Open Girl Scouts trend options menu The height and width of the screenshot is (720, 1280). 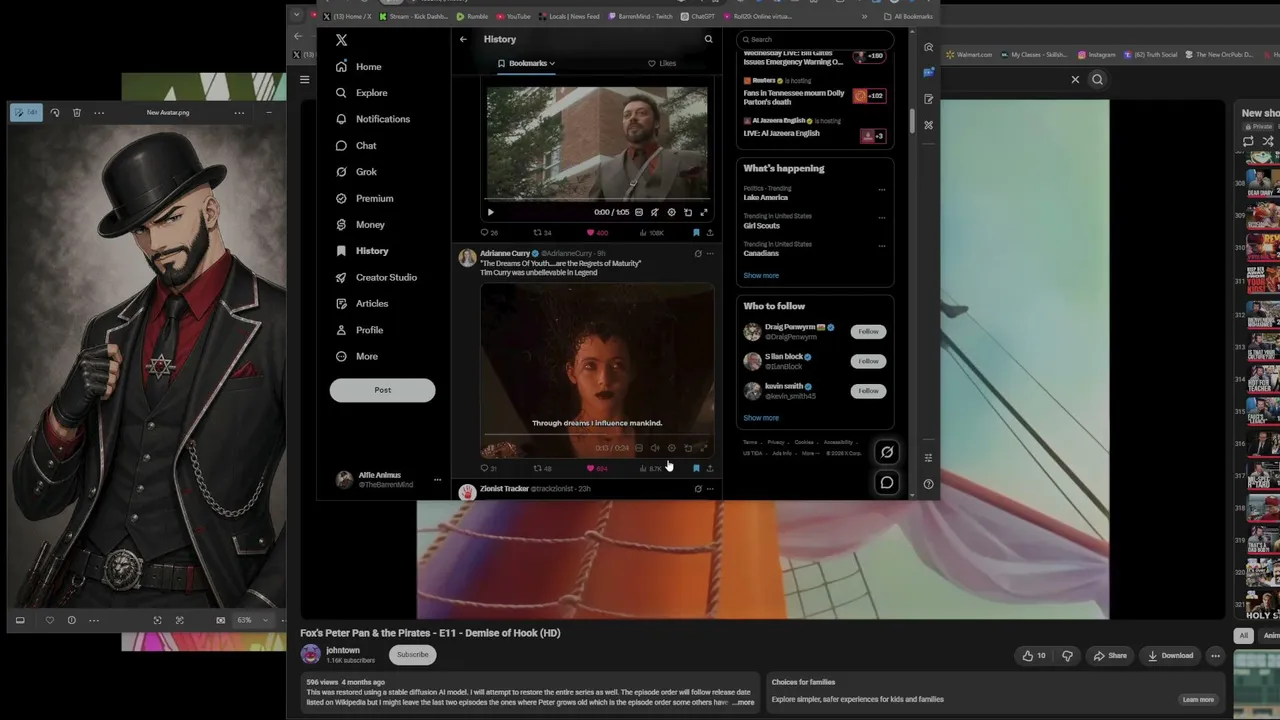(x=881, y=217)
